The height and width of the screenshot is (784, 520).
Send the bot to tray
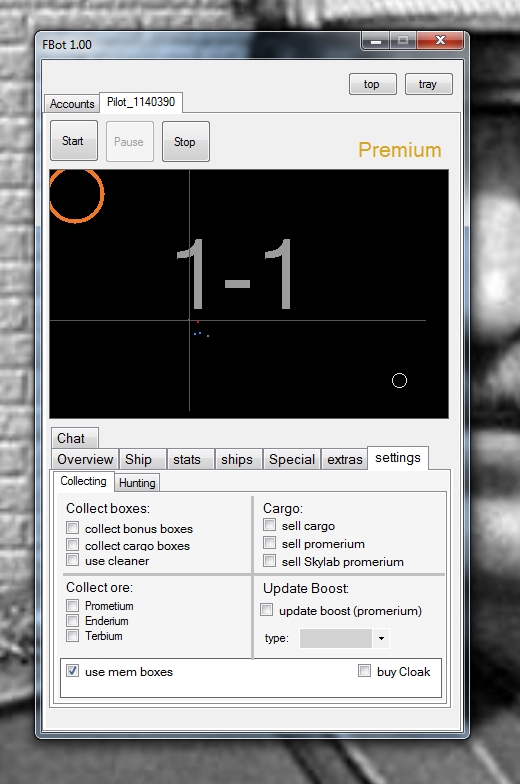click(428, 84)
